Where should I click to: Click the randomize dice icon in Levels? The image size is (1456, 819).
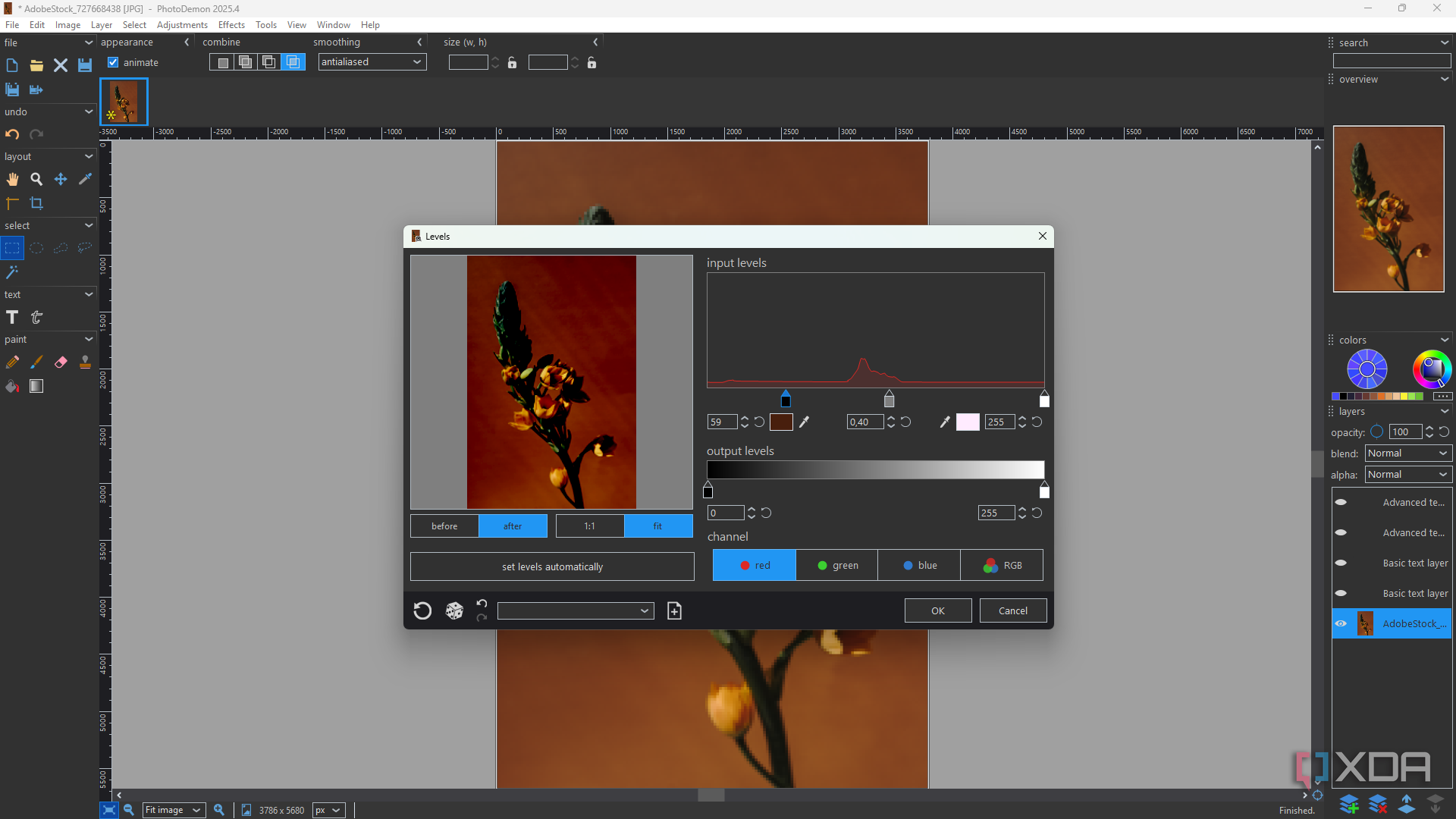coord(454,610)
